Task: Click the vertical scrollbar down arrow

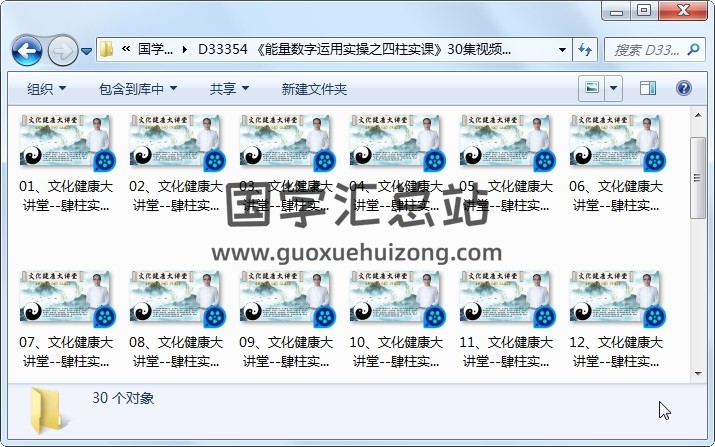Action: pyautogui.click(x=697, y=373)
